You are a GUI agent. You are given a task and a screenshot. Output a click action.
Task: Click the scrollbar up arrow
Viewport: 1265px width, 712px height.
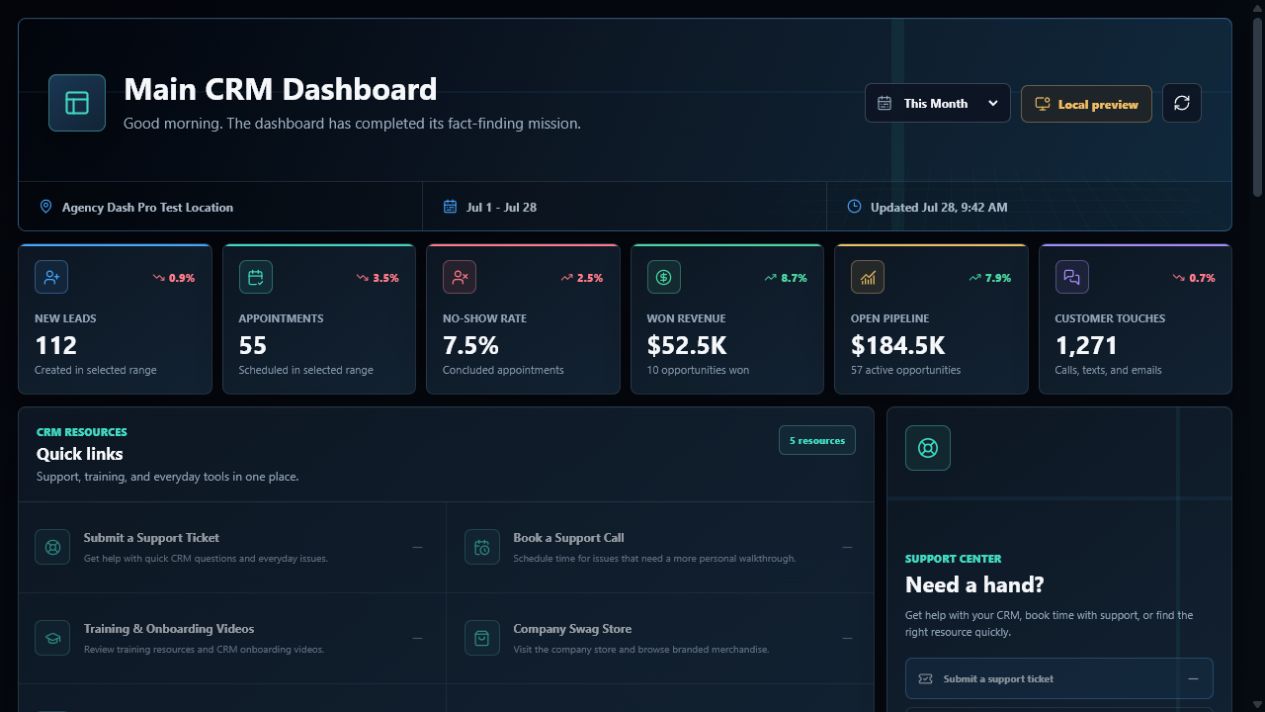(1258, 7)
